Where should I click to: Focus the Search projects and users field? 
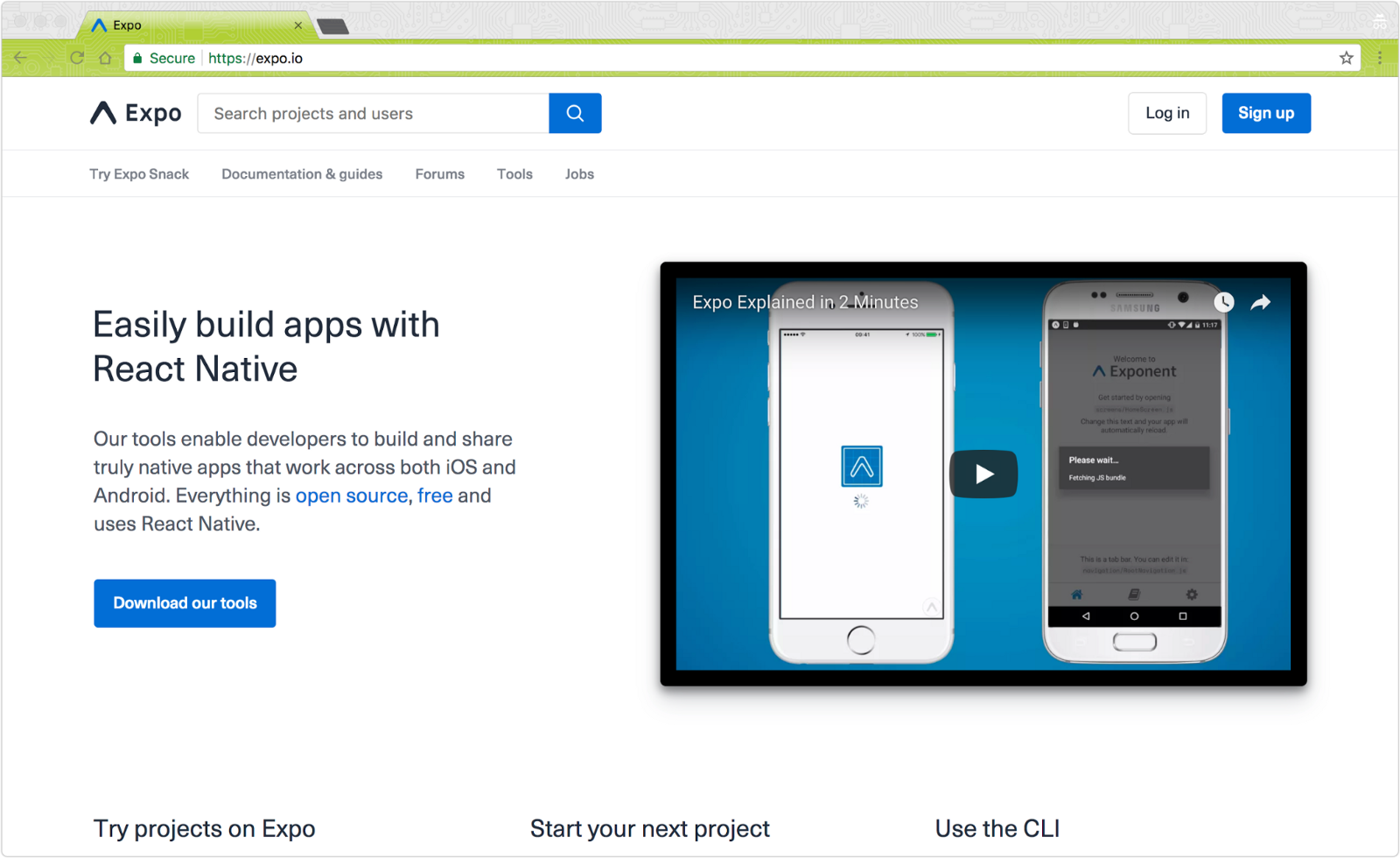(374, 113)
